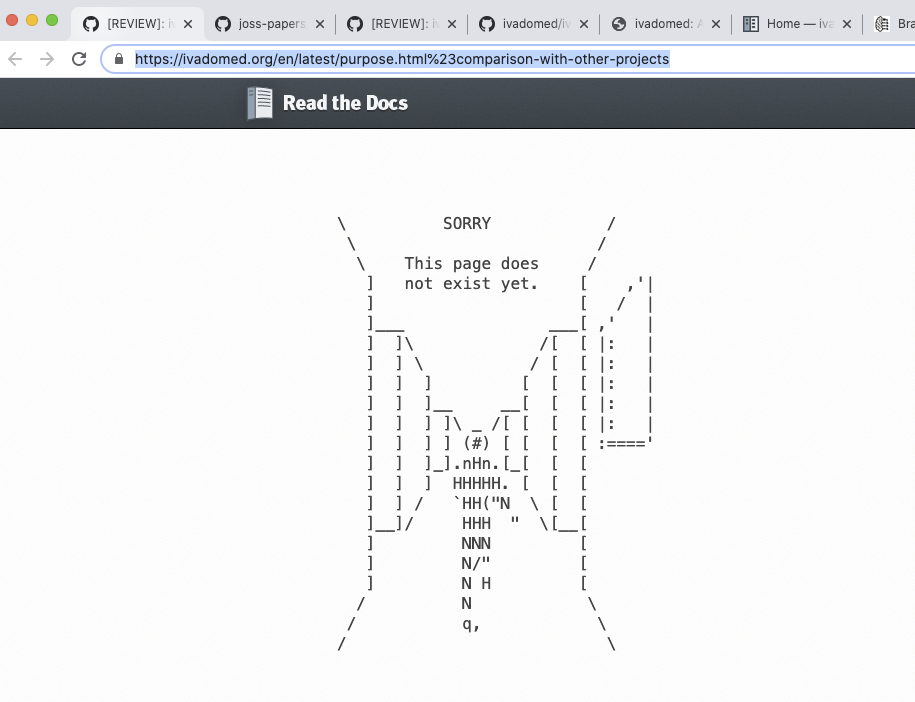
Task: Switch to the second [REVIEW] GitHub tab
Action: point(401,24)
